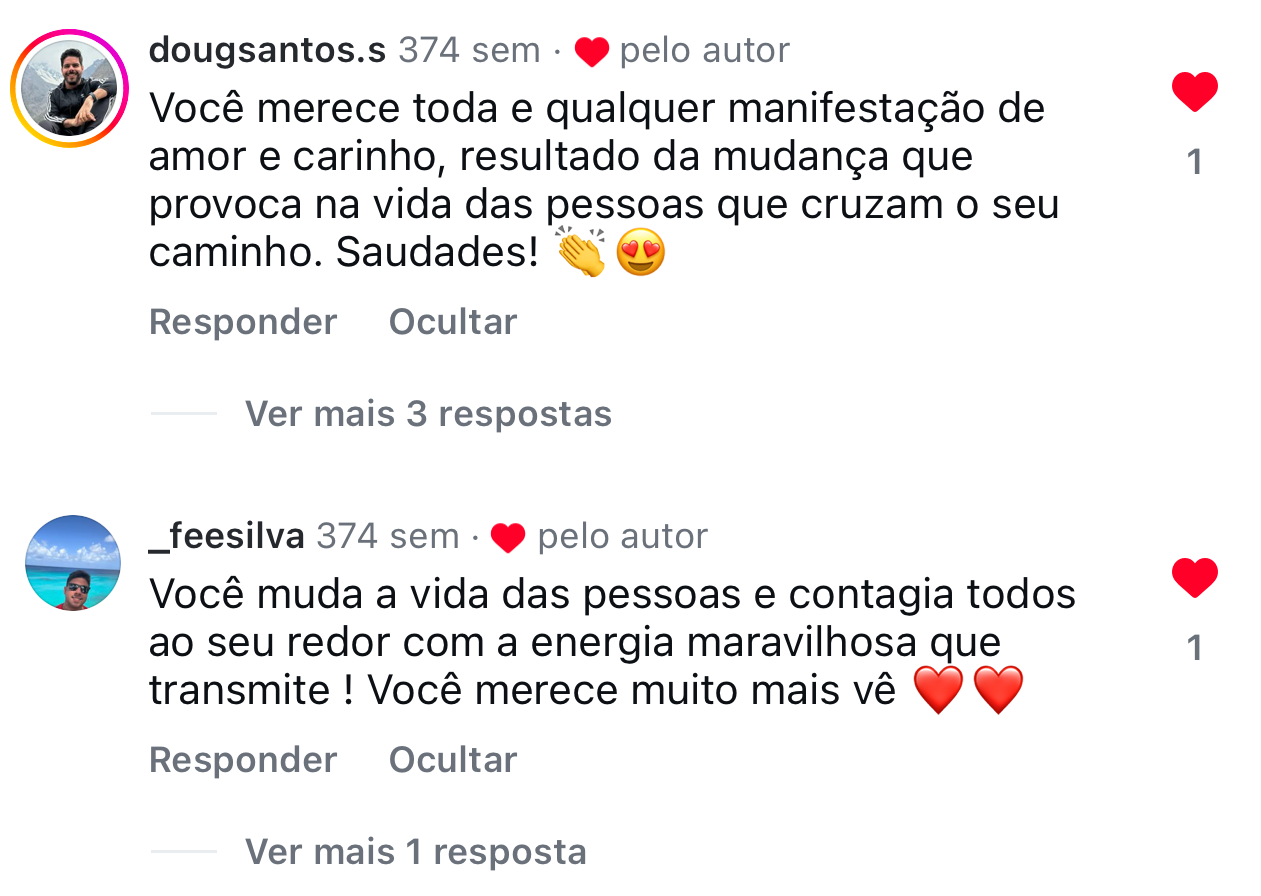Like the comment by _feesilva
This screenshot has height=896, width=1261.
[x=1194, y=579]
